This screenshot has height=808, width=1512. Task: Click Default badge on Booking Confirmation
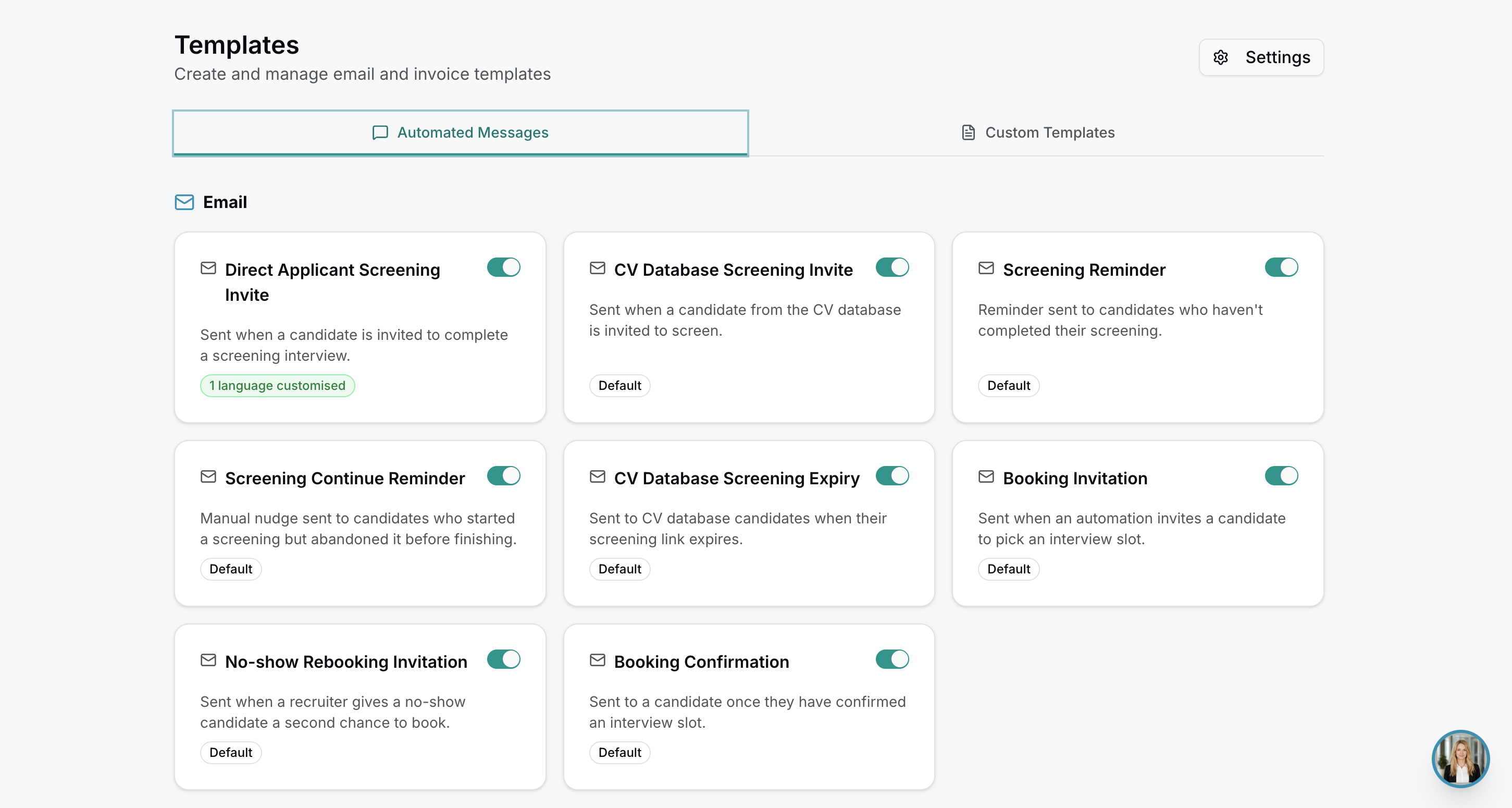point(620,753)
